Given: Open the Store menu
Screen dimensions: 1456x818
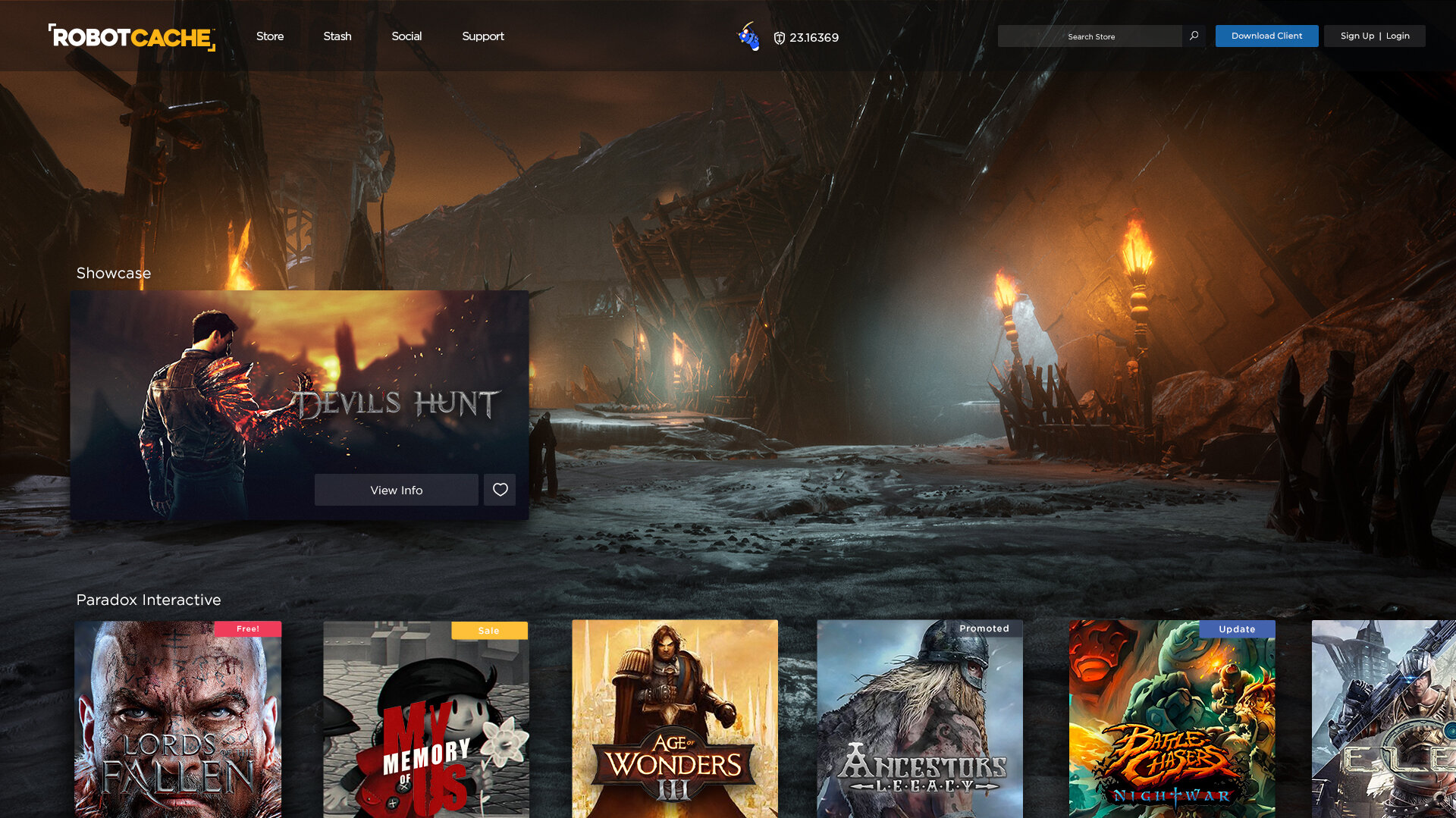Looking at the screenshot, I should point(270,36).
